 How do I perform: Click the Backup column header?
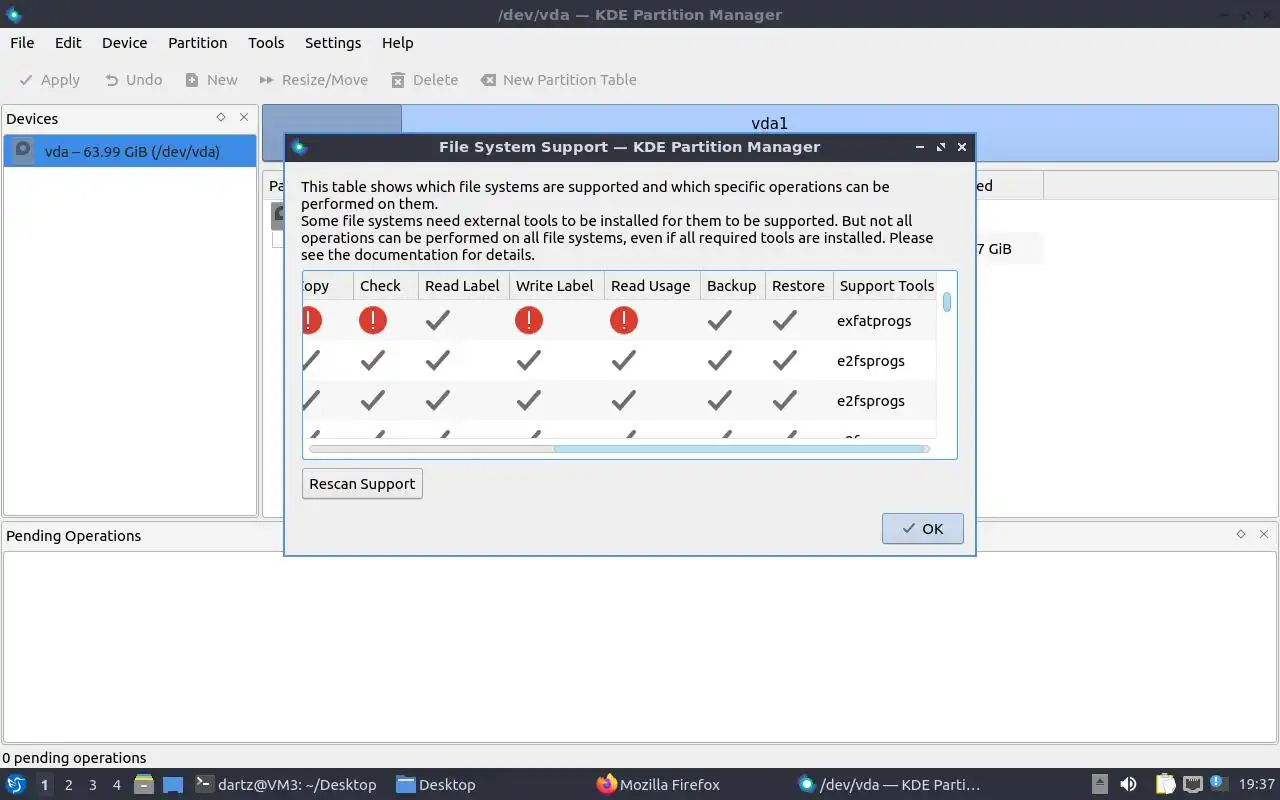(733, 286)
